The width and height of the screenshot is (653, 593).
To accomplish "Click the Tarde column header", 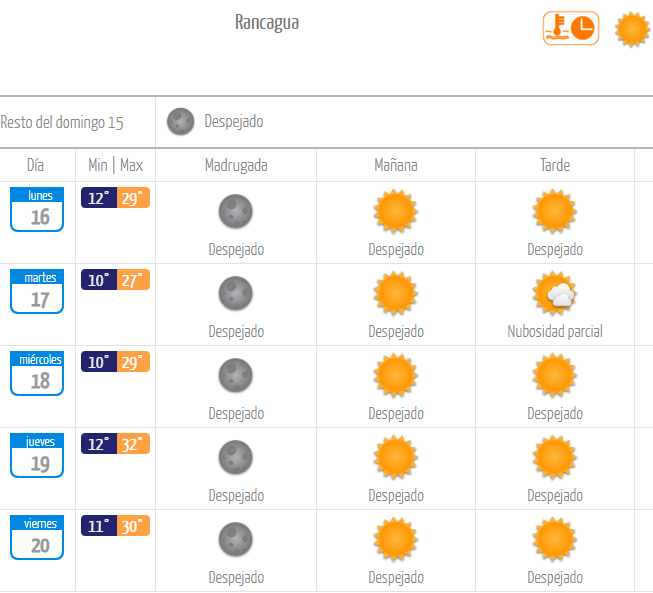I will click(x=555, y=165).
